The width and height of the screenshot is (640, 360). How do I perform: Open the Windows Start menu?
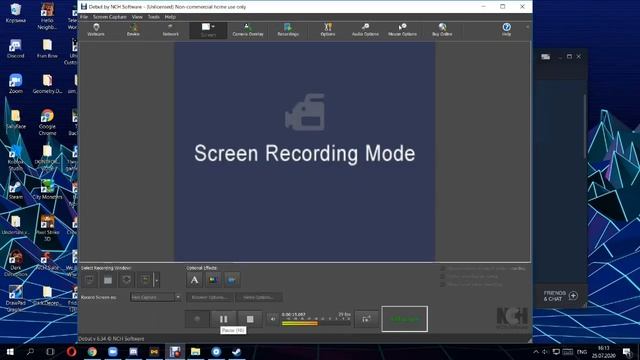pyautogui.click(x=10, y=352)
